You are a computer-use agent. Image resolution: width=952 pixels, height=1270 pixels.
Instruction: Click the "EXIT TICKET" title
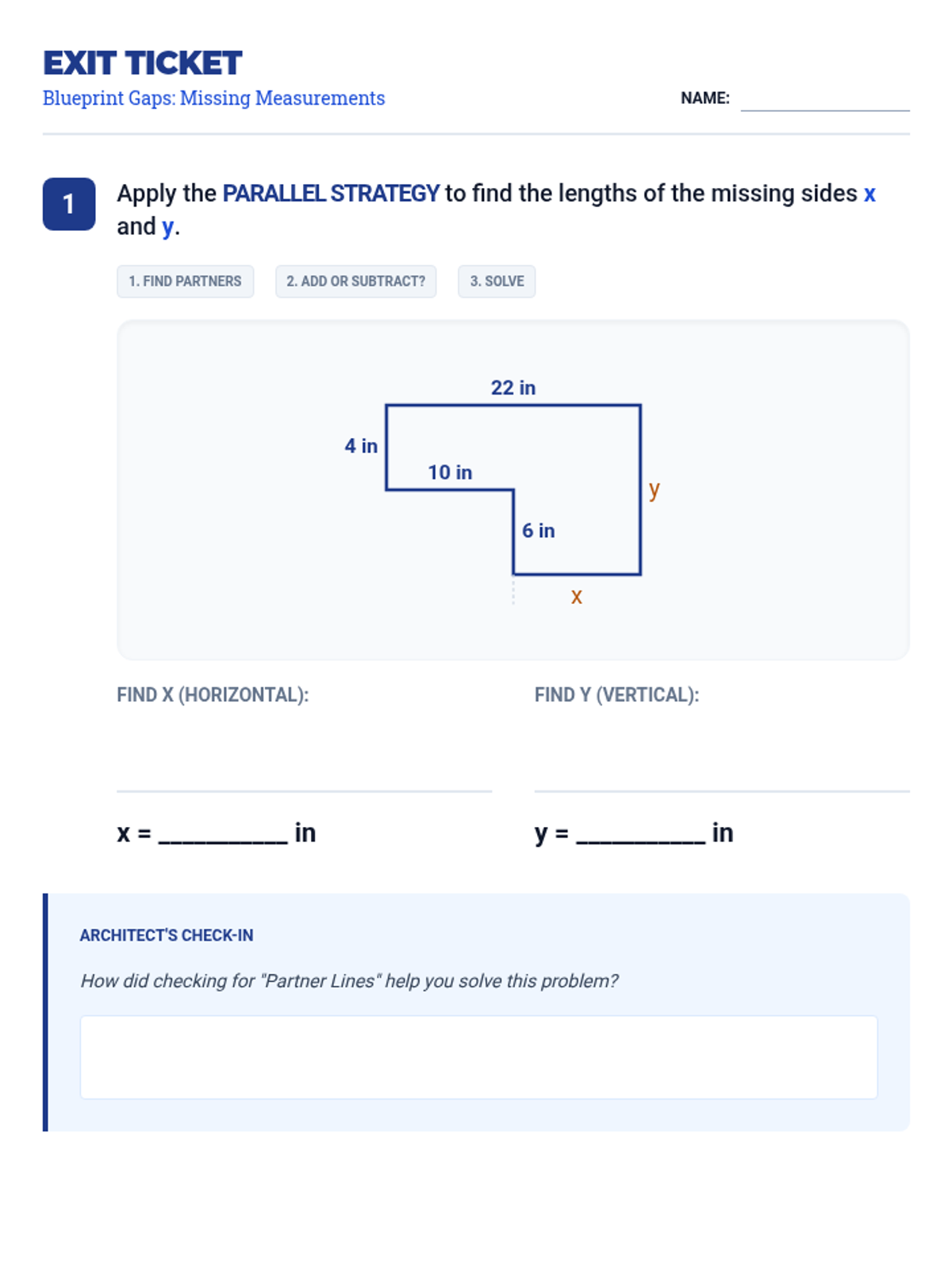click(143, 63)
